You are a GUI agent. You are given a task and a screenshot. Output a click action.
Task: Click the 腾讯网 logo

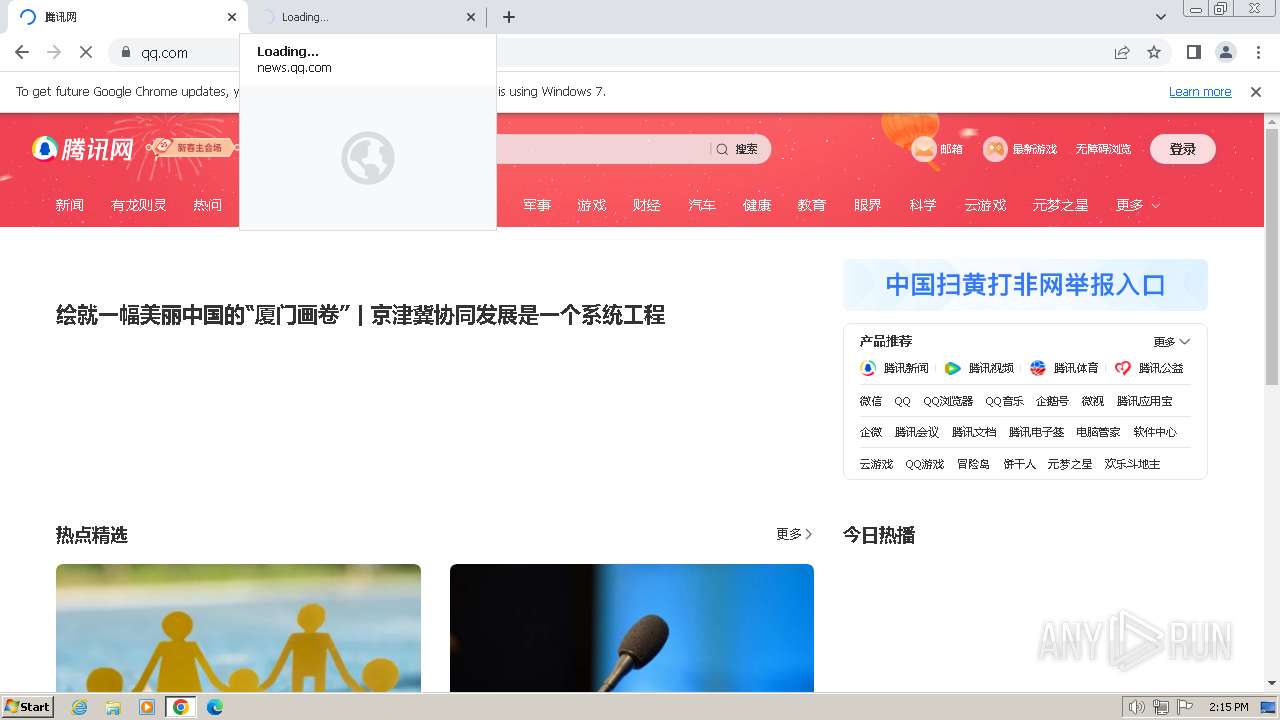(83, 149)
